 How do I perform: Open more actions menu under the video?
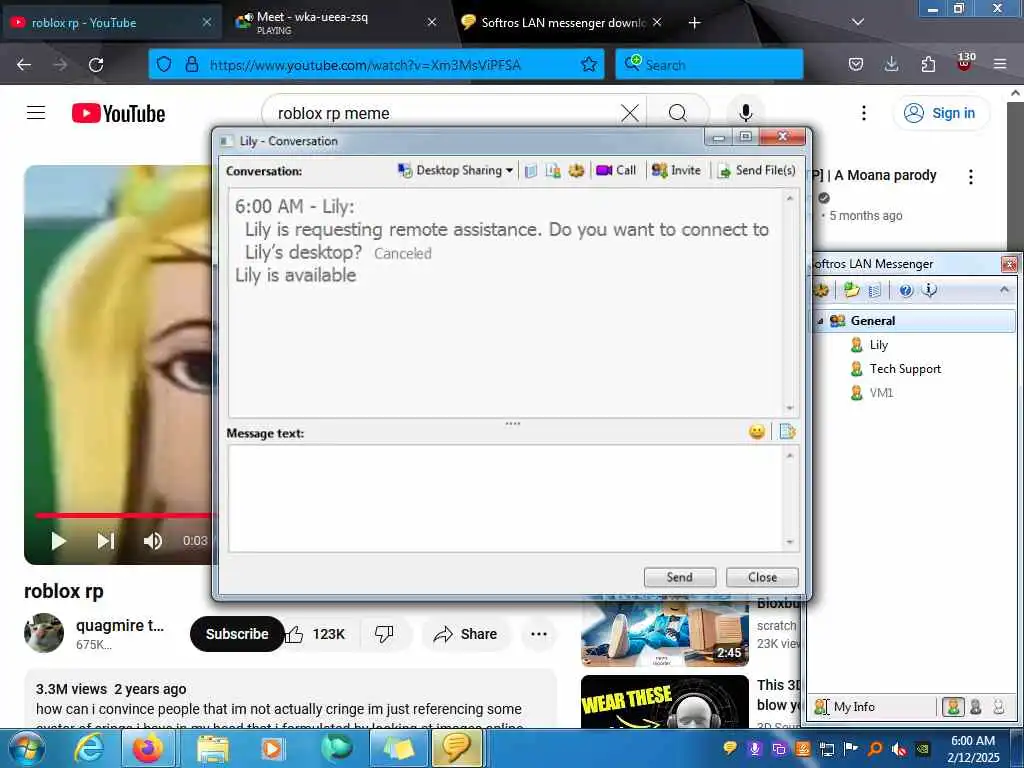coord(539,634)
